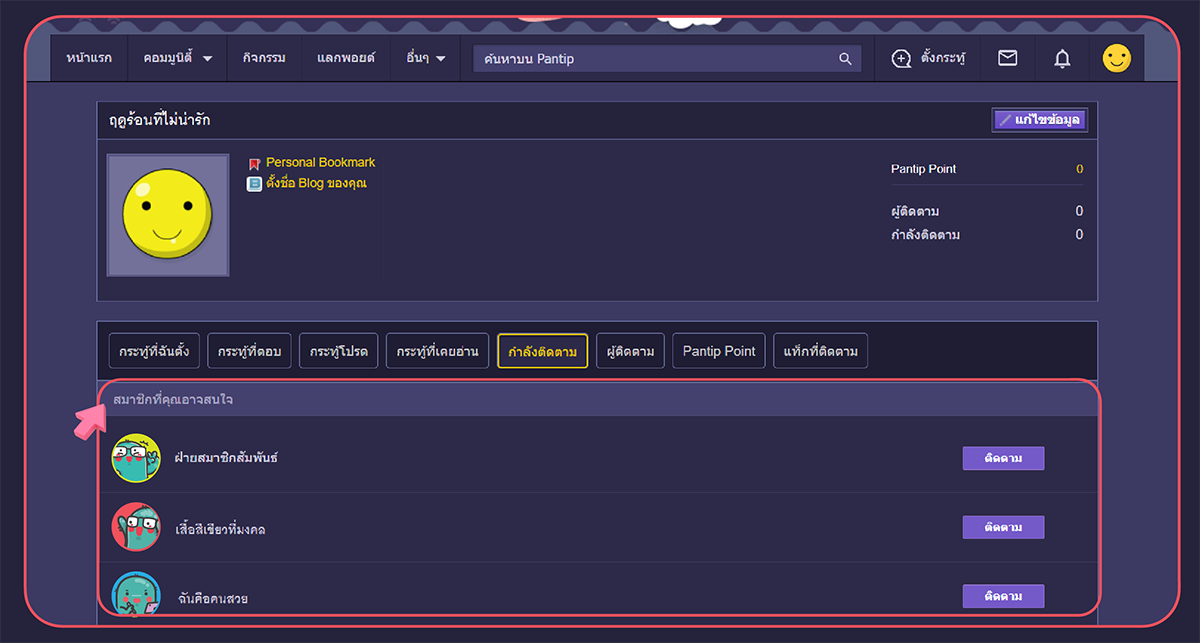This screenshot has height=643, width=1200.
Task: Follow ฝ่ายสมาชิกสัมพันธ์ with ติดตาม button
Action: [x=1003, y=458]
